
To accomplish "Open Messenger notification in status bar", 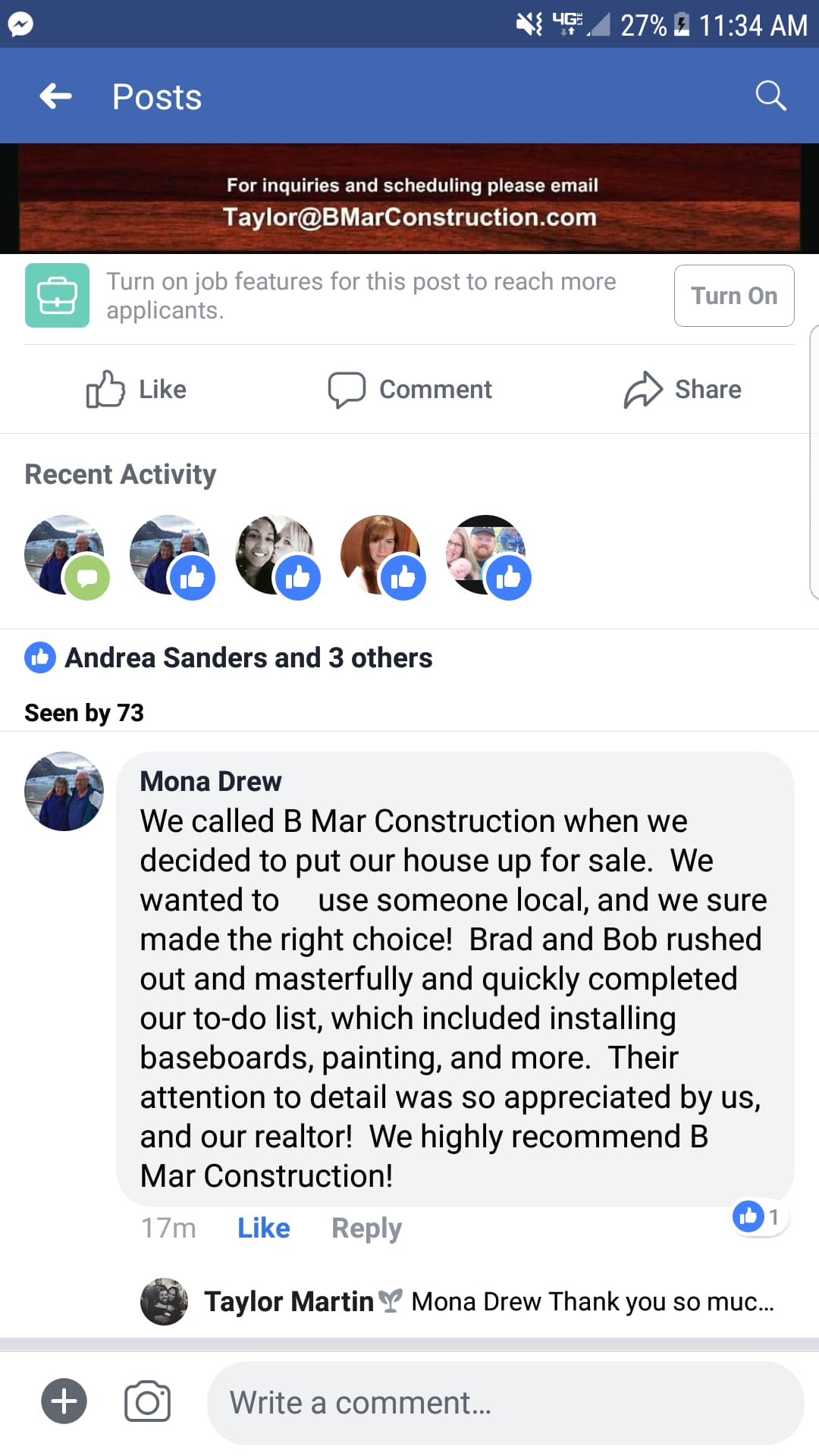I will coord(20,24).
